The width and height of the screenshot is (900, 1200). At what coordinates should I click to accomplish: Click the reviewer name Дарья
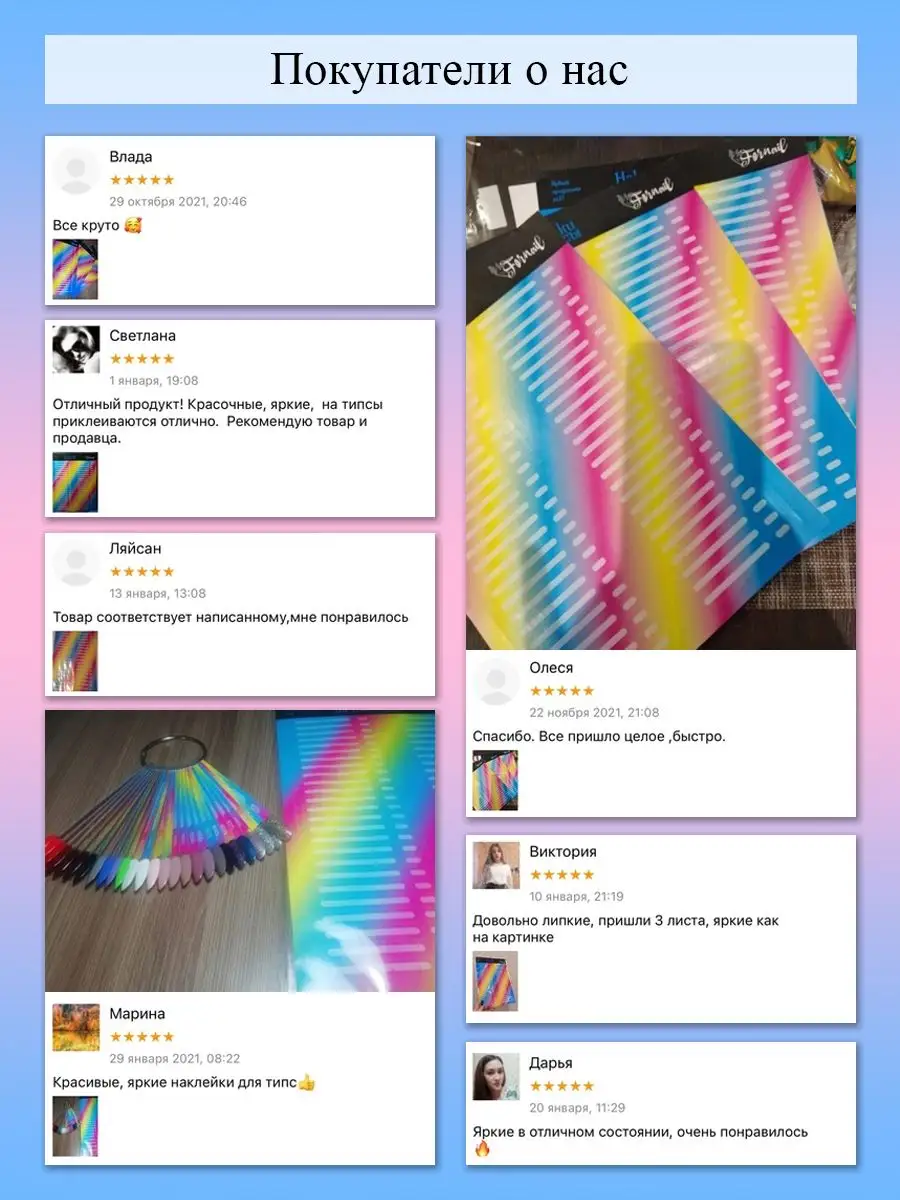(x=551, y=1063)
